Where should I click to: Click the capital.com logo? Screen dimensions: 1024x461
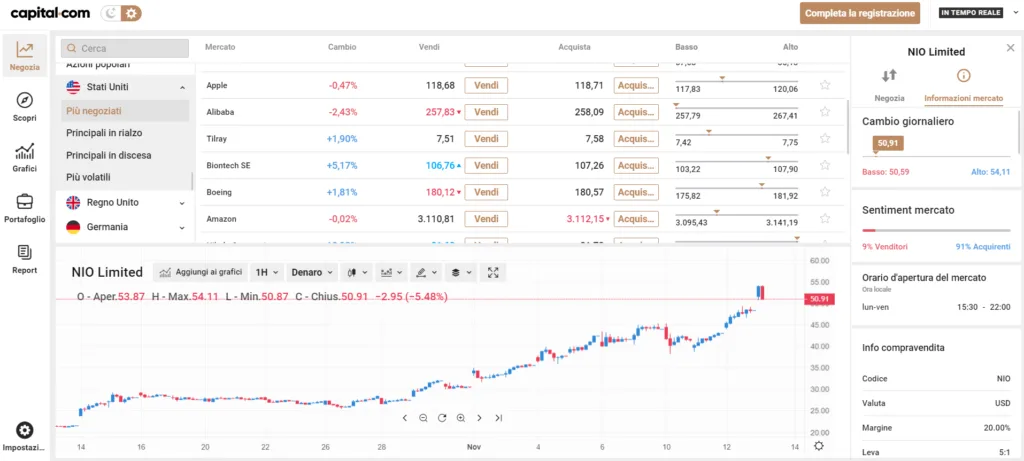[49, 13]
